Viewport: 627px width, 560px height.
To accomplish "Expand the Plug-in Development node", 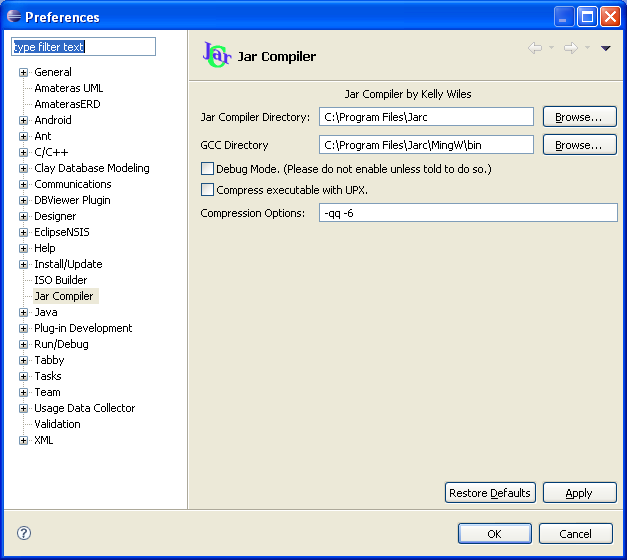I will (23, 328).
